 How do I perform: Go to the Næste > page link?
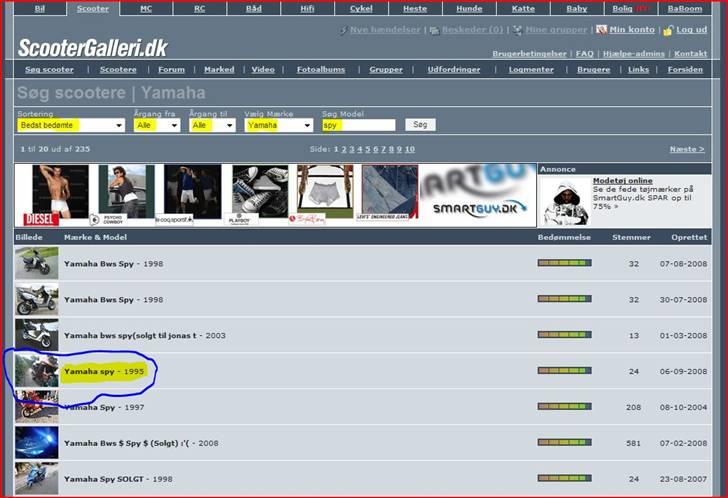point(686,149)
